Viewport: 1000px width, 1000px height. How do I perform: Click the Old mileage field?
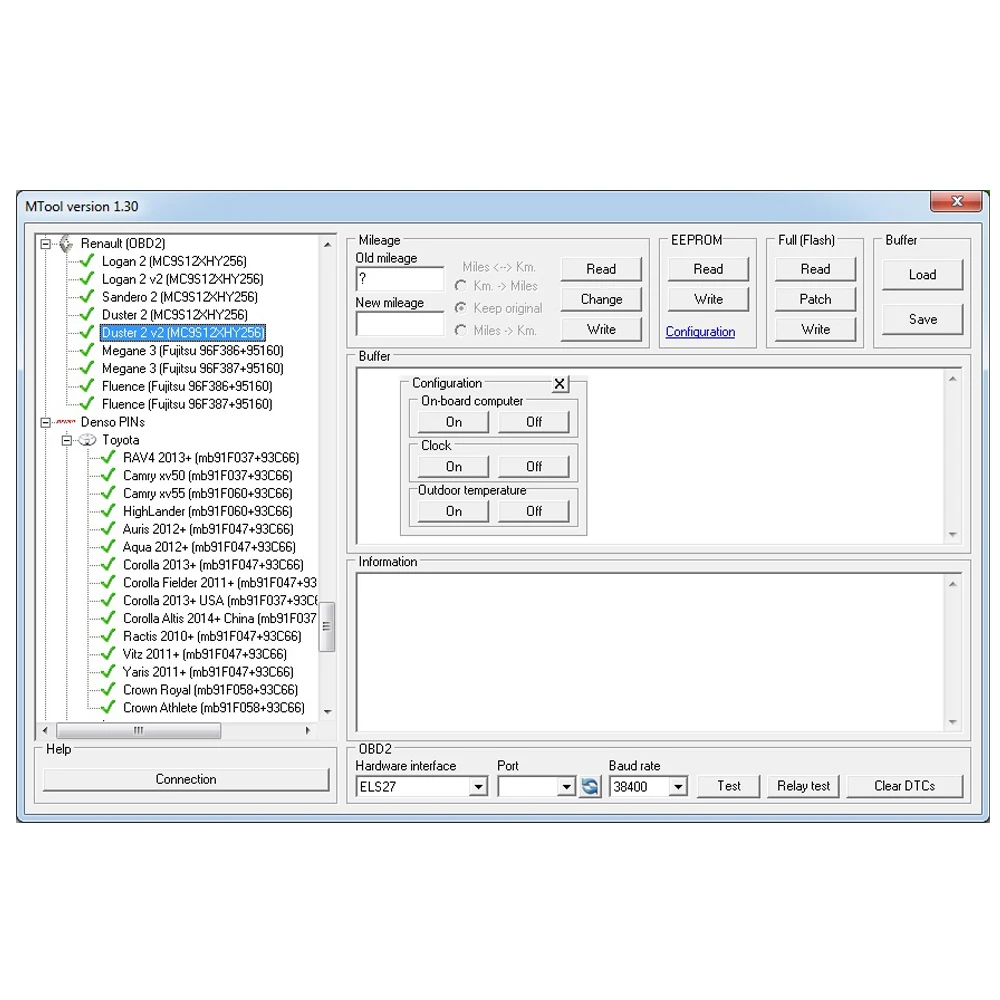(399, 279)
